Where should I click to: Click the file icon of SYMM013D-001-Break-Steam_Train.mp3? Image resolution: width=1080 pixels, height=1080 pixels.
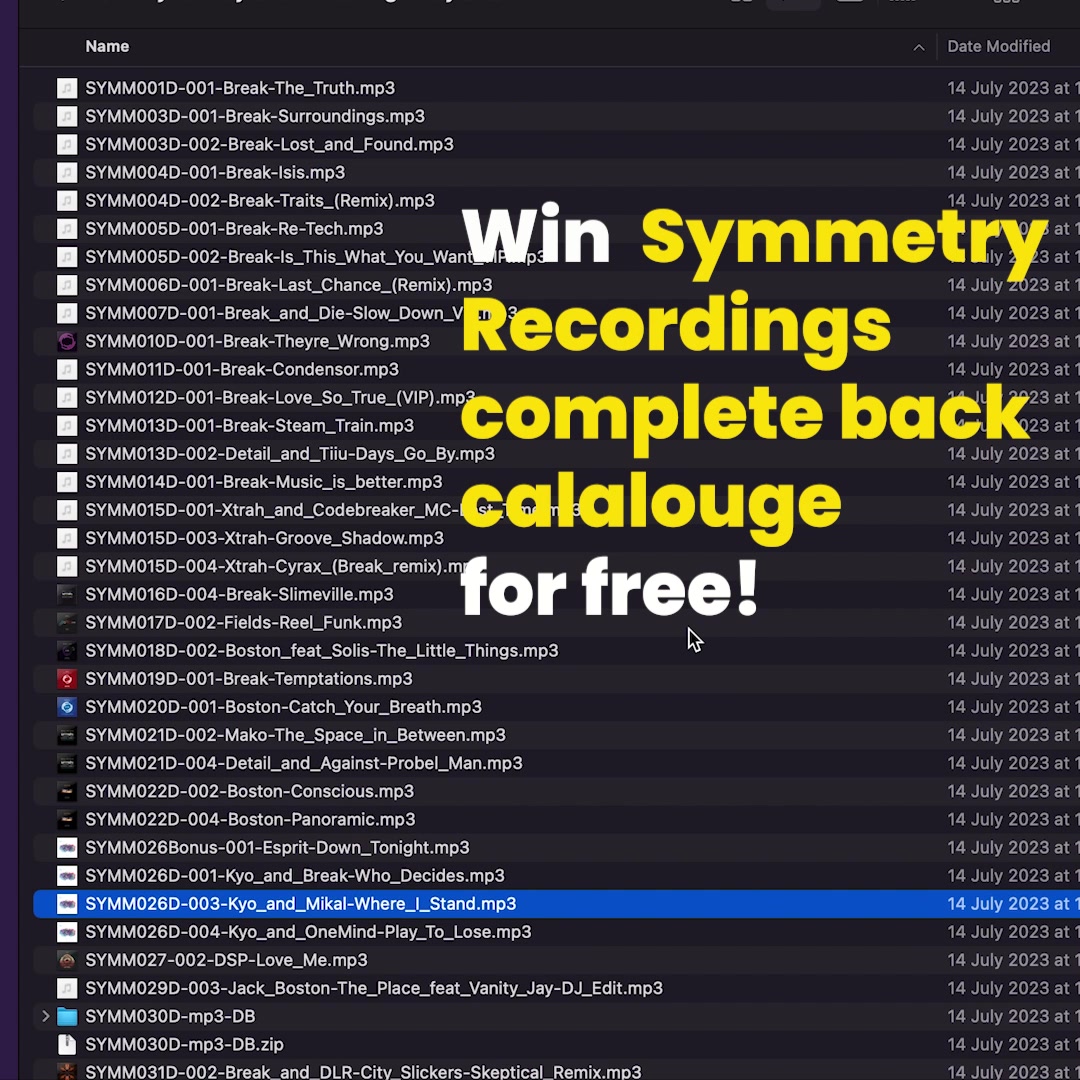coord(67,426)
